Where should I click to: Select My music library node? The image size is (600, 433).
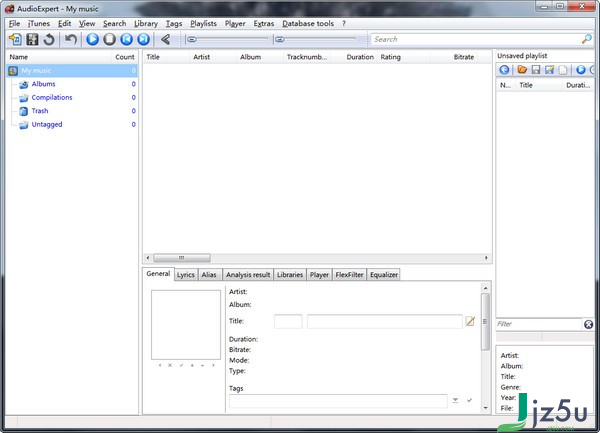click(x=72, y=71)
